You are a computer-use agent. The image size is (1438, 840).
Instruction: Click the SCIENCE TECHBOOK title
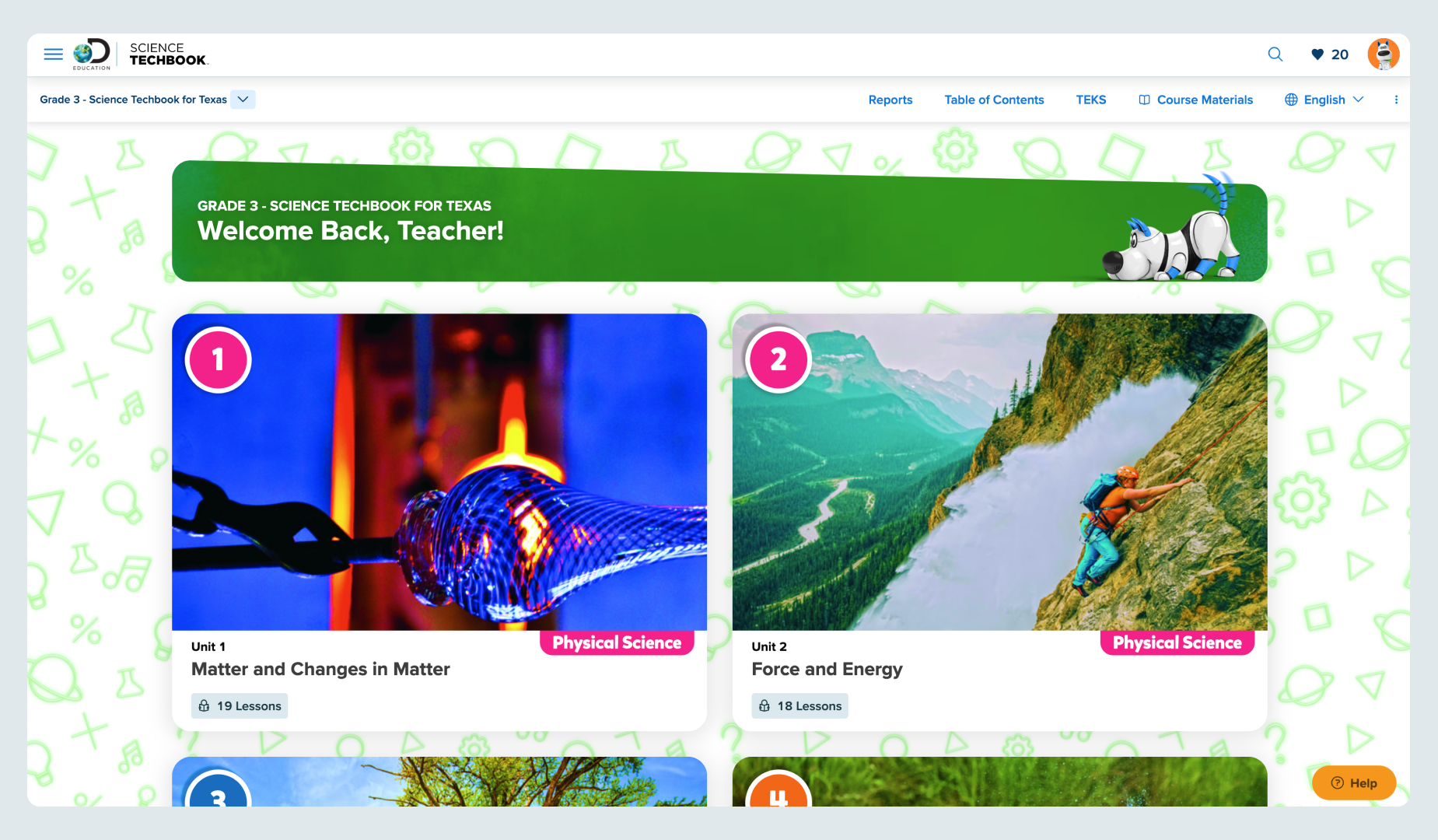(x=168, y=54)
